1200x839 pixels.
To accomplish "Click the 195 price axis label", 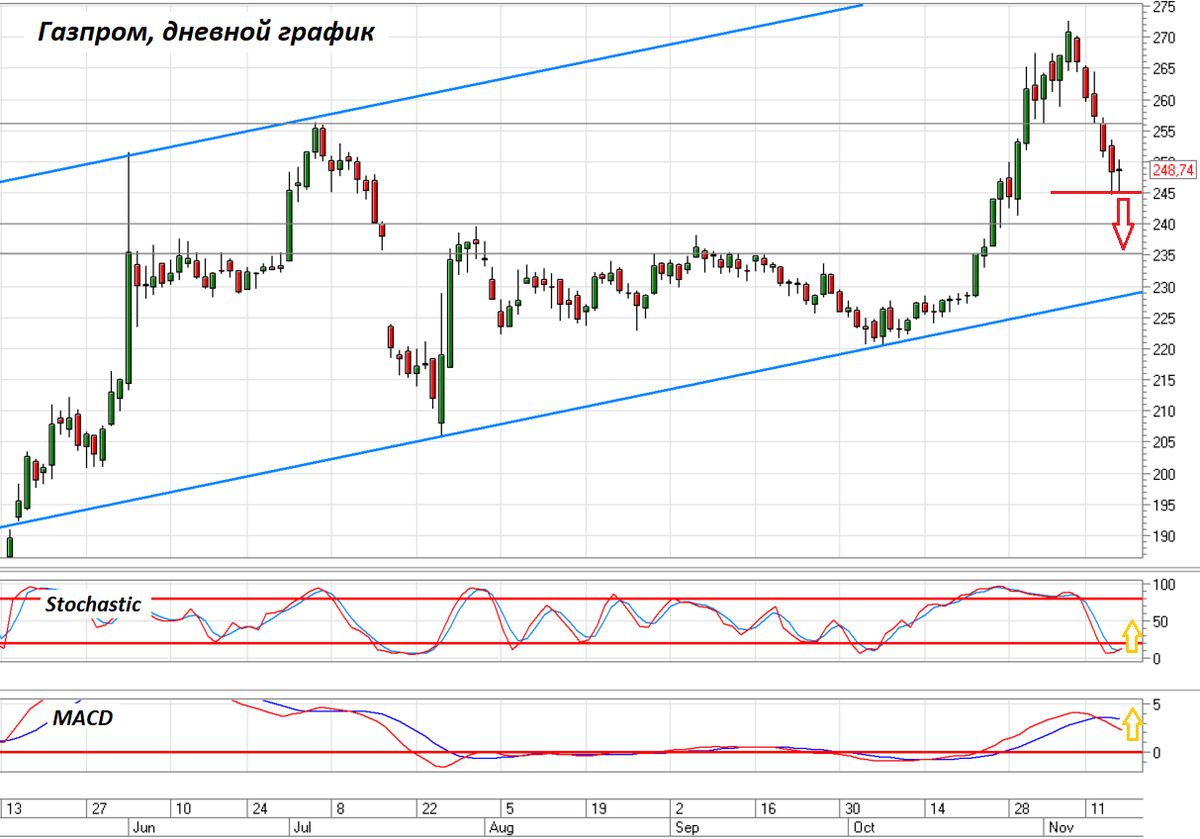I will (1163, 505).
